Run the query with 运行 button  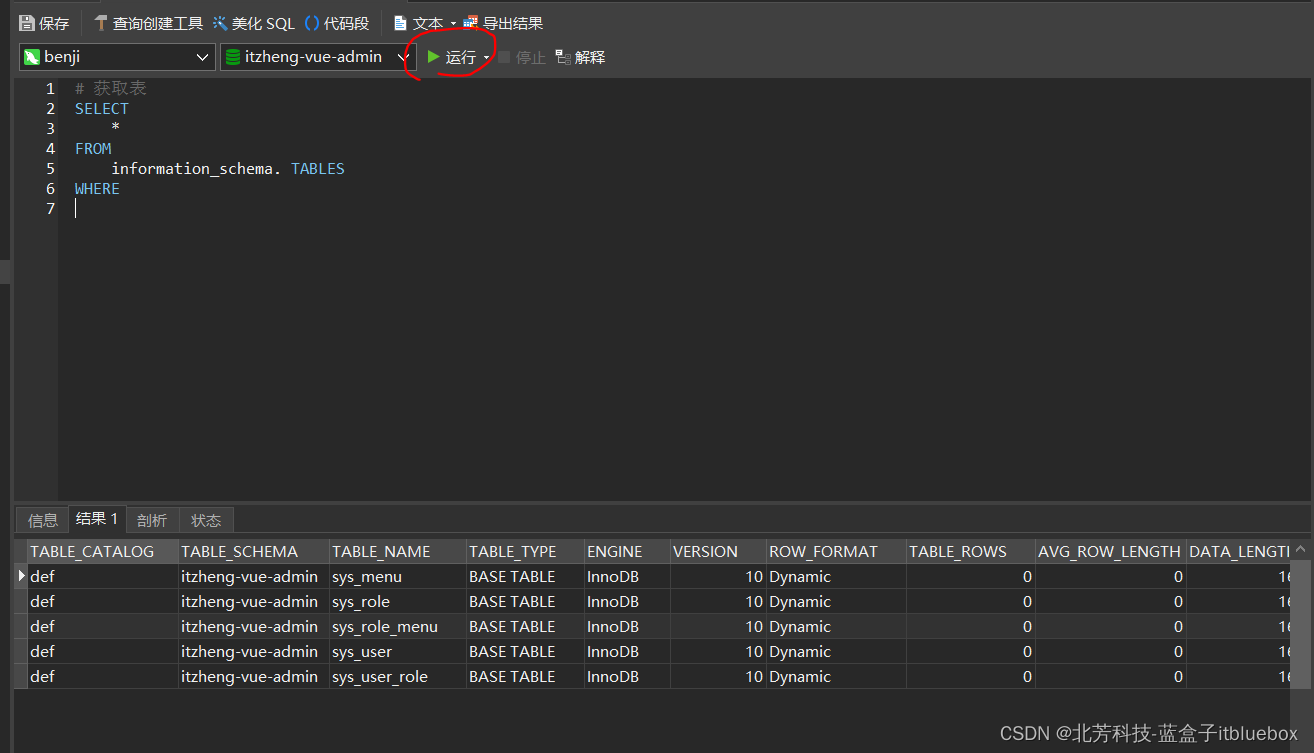[452, 57]
